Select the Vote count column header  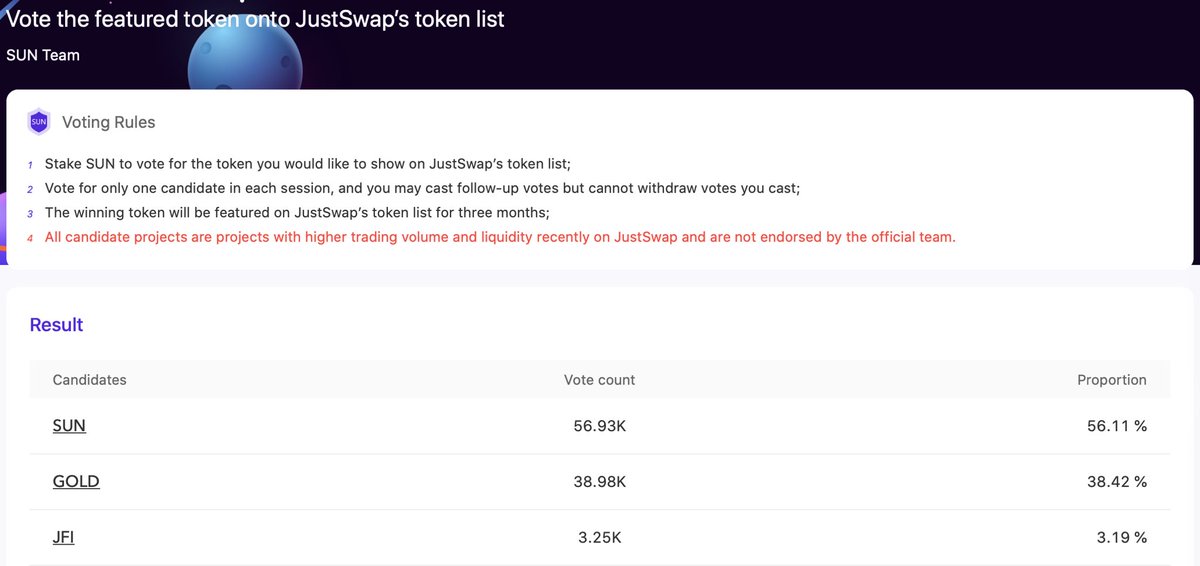pos(600,380)
